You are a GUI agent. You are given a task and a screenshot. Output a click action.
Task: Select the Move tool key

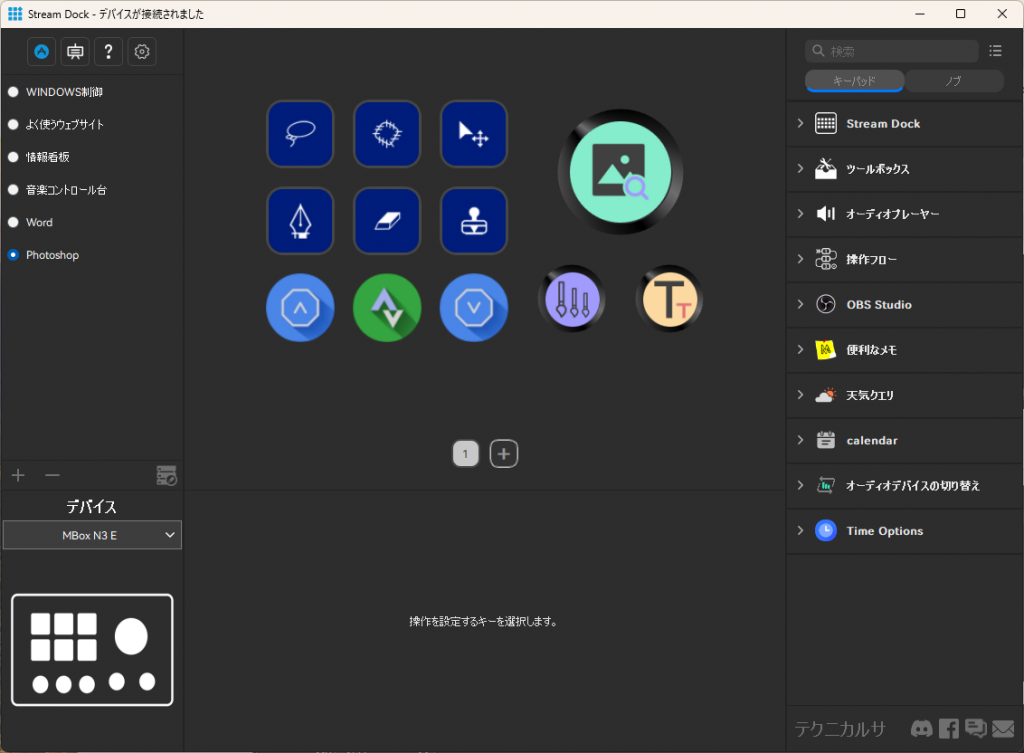pos(473,134)
